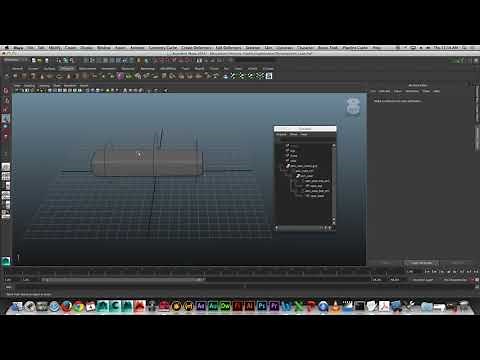Open Photoshop from the Dock
This screenshot has height=360, width=480.
click(x=262, y=306)
